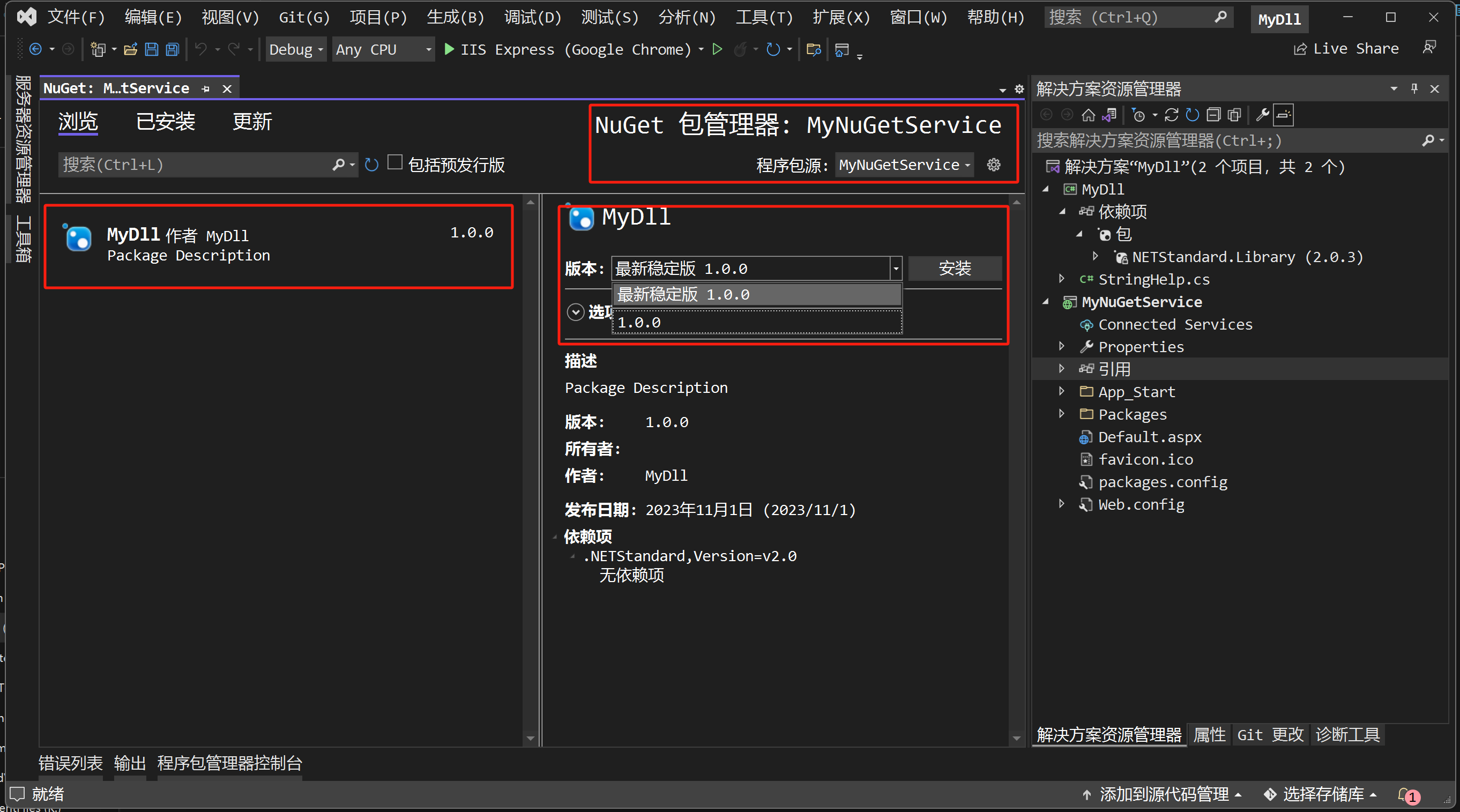This screenshot has height=812, width=1460.
Task: Switch to the 已安装 tab
Action: (x=166, y=121)
